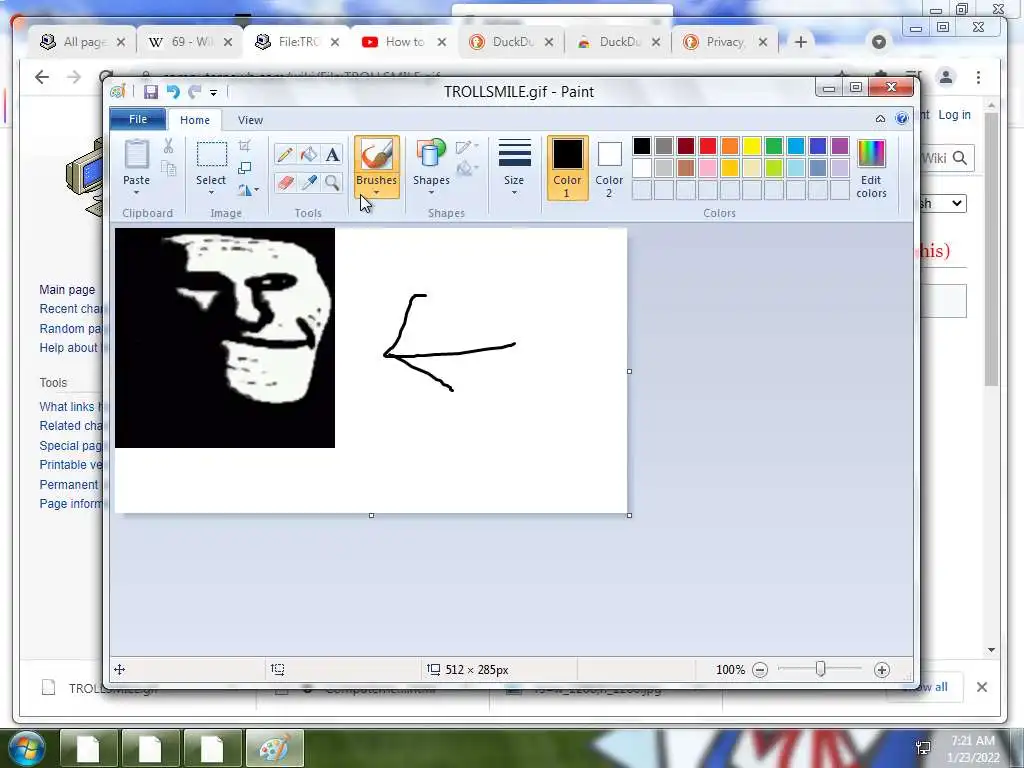Close the All pages browser tab
The image size is (1024, 768).
pos(121,42)
